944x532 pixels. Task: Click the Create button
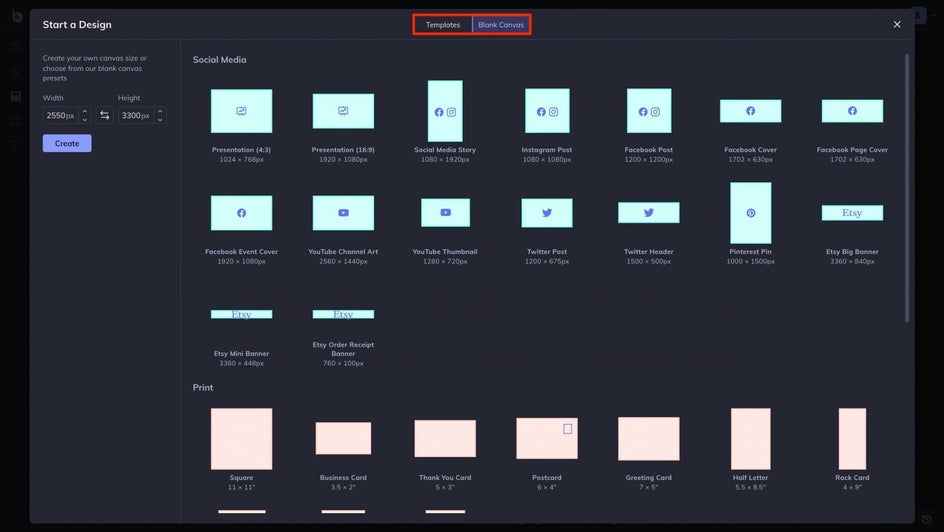(x=67, y=143)
